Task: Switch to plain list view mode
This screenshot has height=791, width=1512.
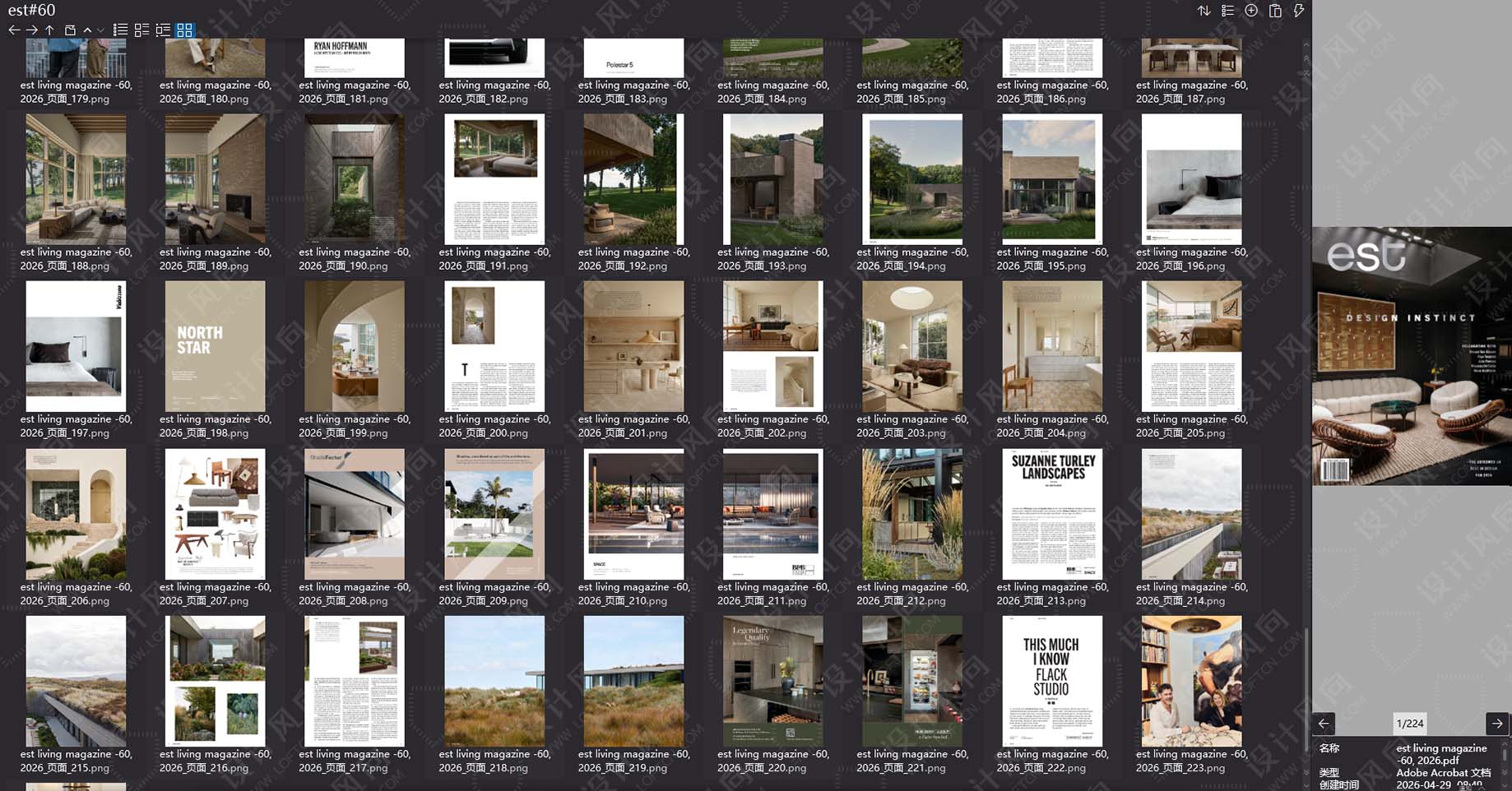Action: pyautogui.click(x=120, y=30)
